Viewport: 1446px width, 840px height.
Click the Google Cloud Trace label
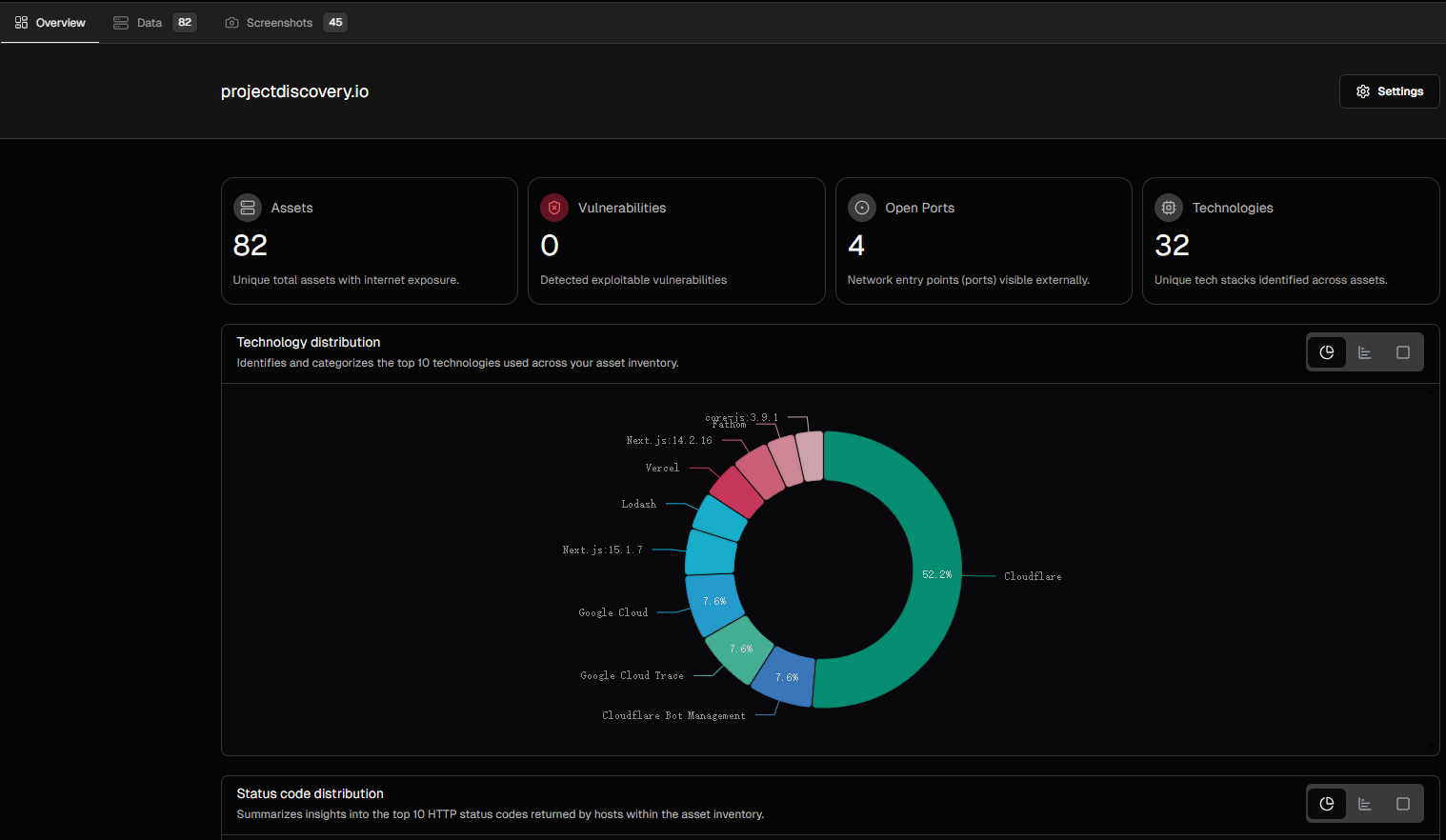632,675
